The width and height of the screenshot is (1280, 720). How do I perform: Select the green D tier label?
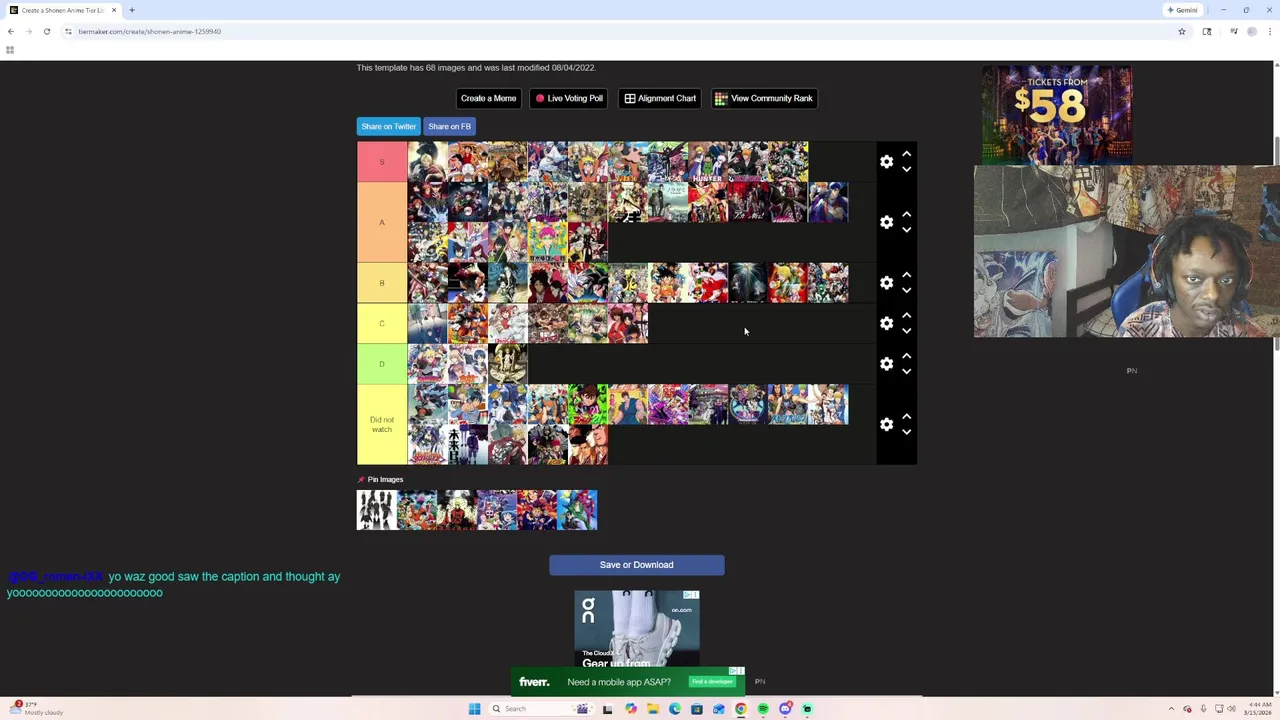point(382,364)
